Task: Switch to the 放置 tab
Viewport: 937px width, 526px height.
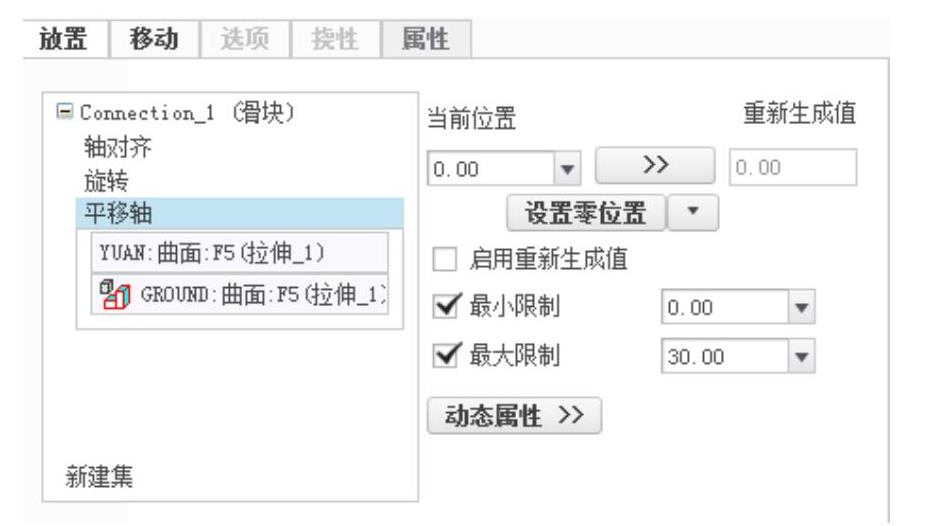Action: pos(64,39)
